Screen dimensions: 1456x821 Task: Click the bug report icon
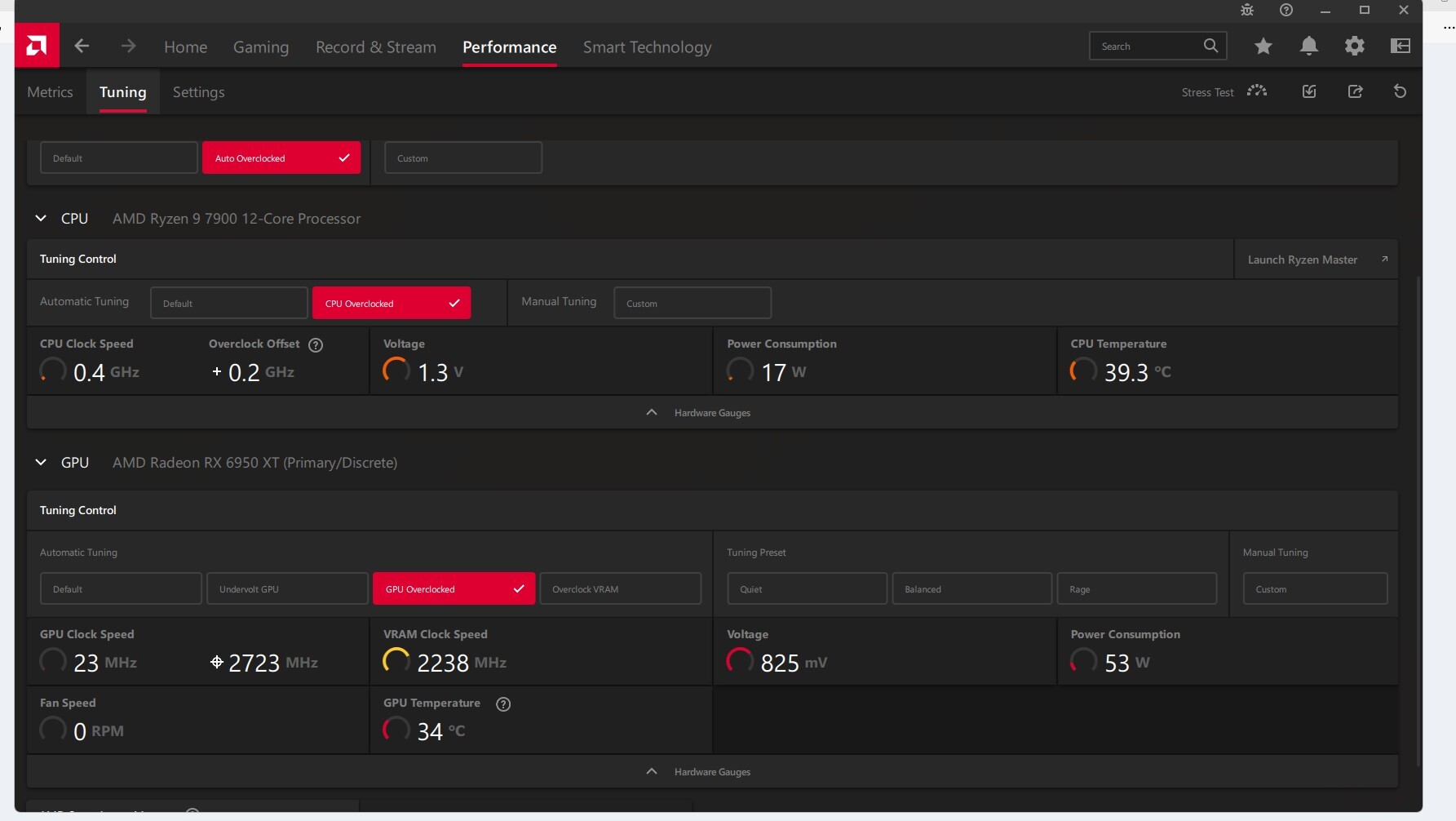point(1247,11)
